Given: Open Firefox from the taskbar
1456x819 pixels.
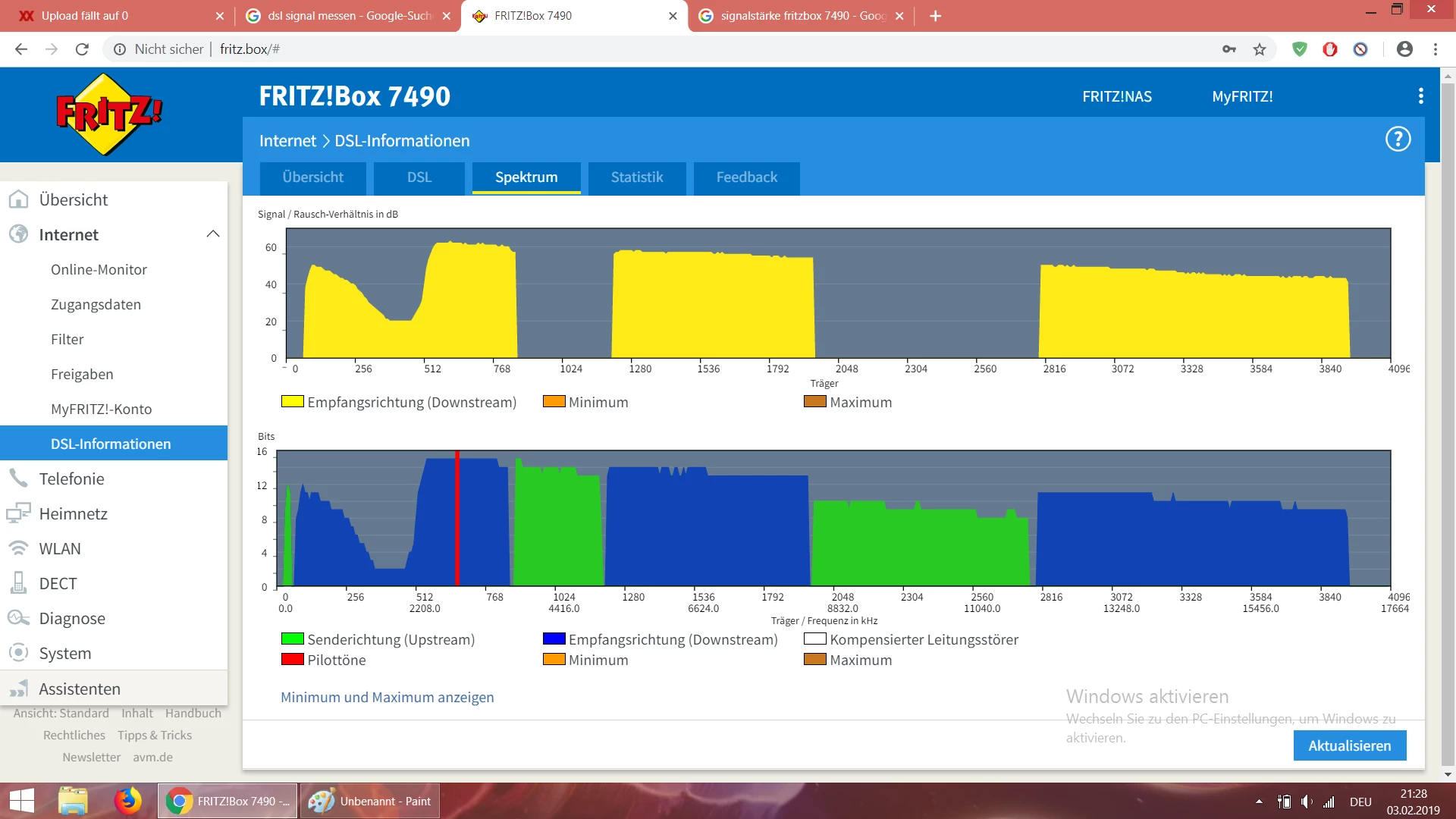Looking at the screenshot, I should (x=127, y=802).
